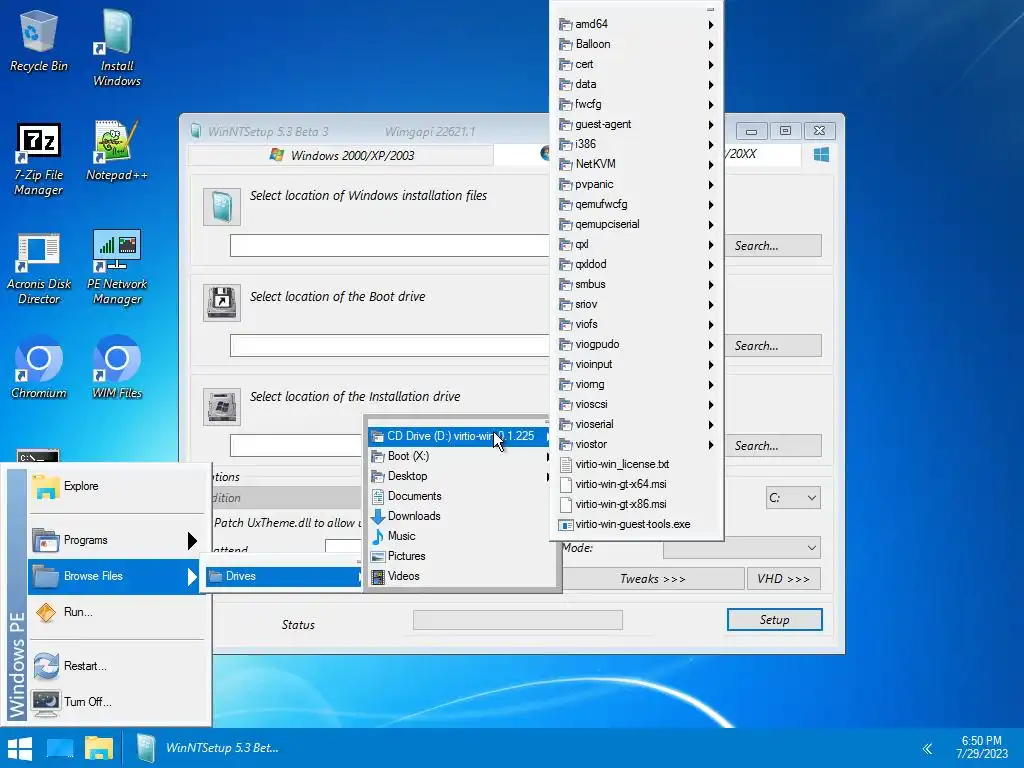Click the taskbar clock showing 6:50 PM
Screen dimensions: 1024x768
pos(982,748)
